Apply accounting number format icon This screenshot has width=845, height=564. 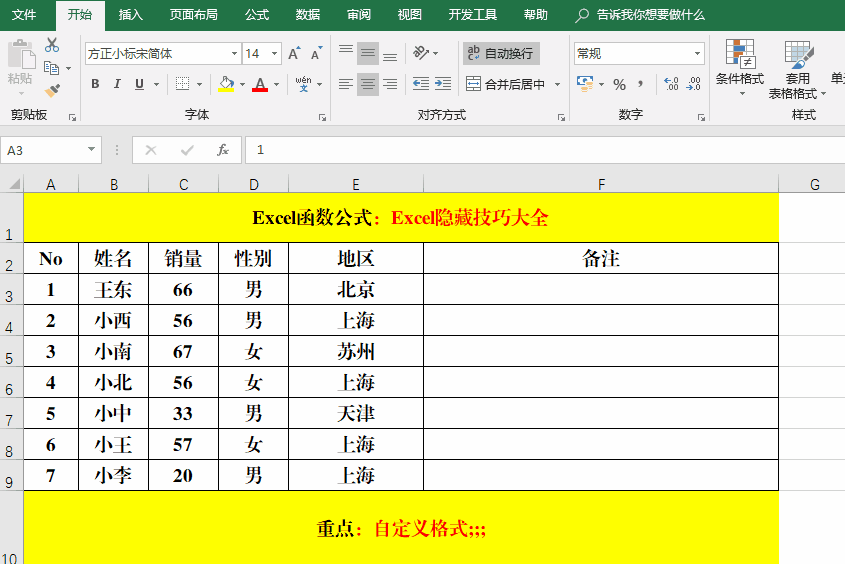pyautogui.click(x=585, y=84)
